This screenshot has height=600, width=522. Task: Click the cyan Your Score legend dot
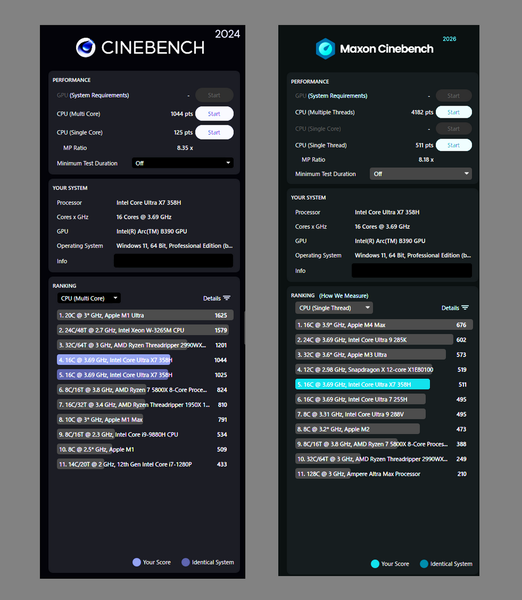pos(375,564)
